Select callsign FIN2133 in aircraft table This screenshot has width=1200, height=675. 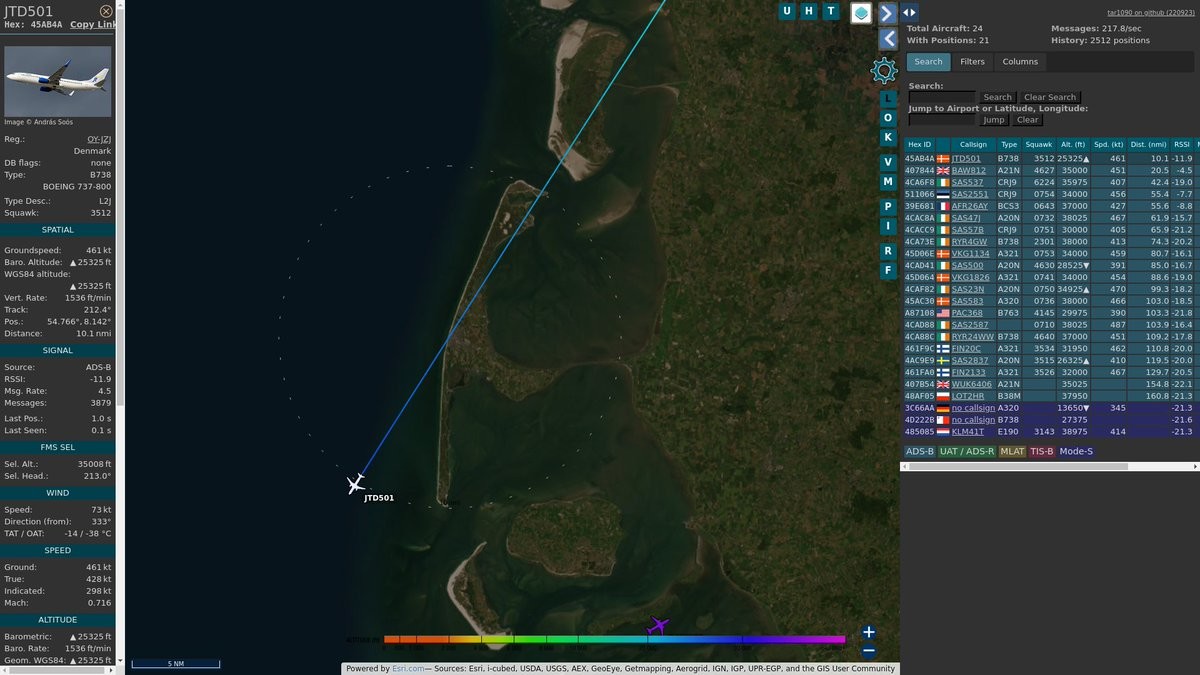[968, 372]
